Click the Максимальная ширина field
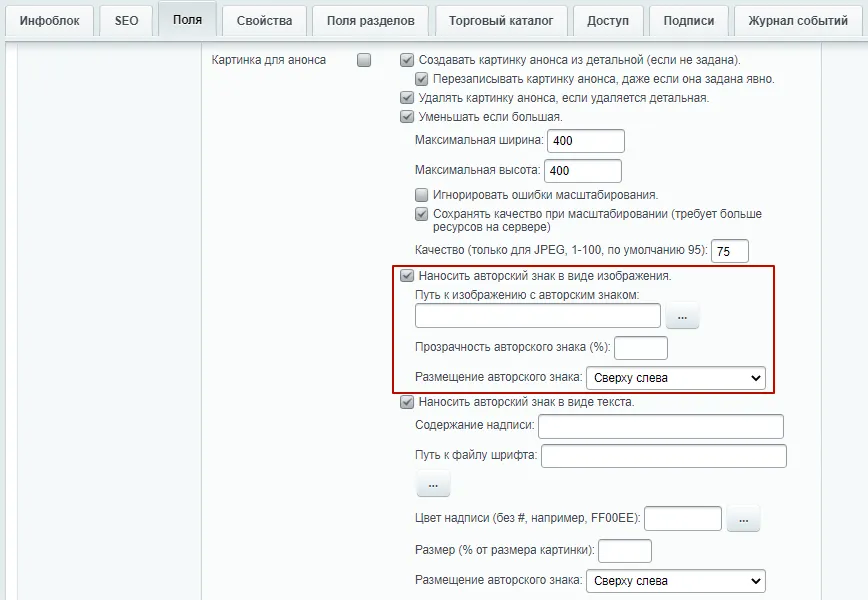Screen dimensions: 868x600 pos(586,141)
